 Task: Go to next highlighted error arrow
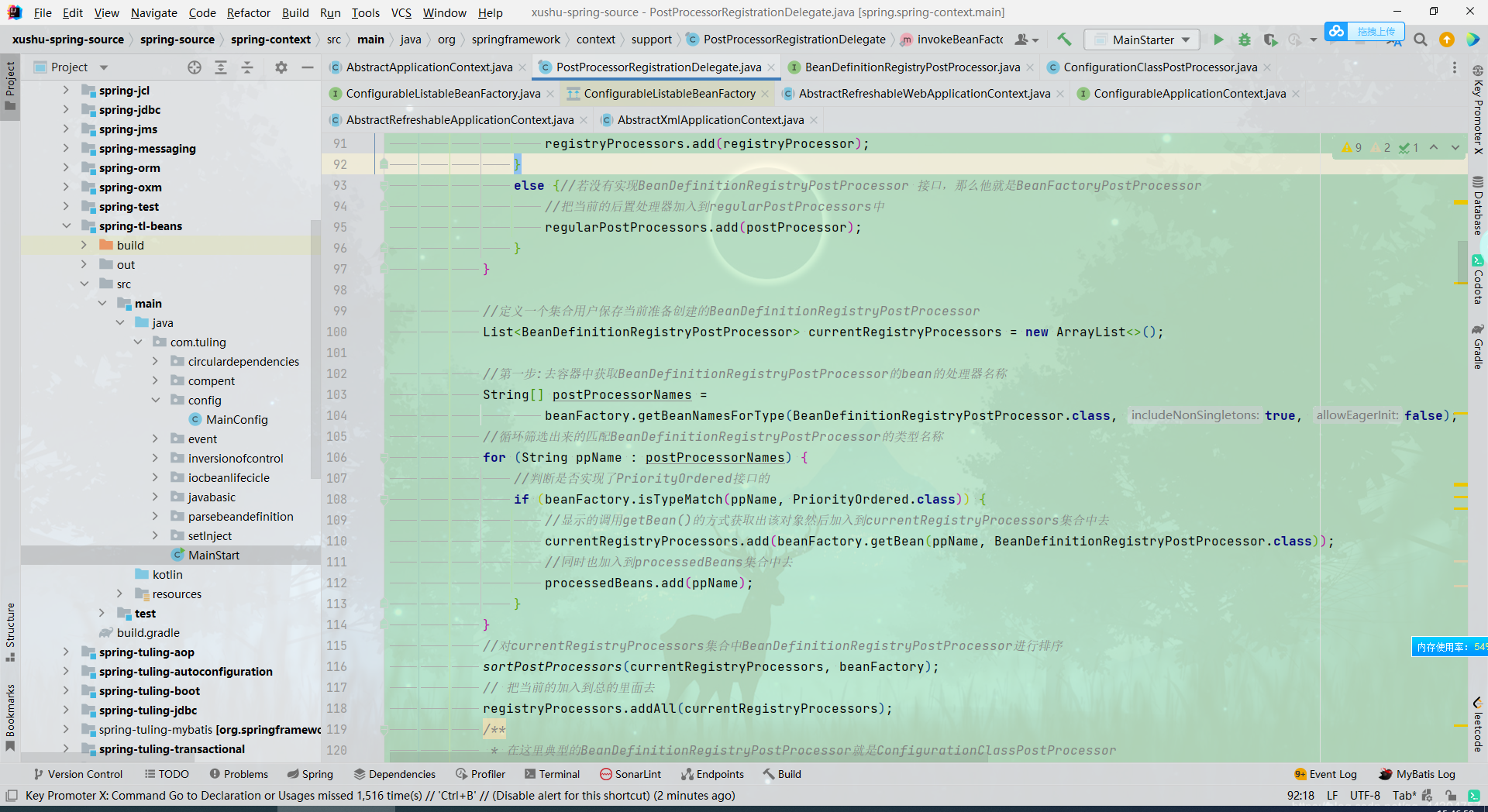pyautogui.click(x=1455, y=147)
